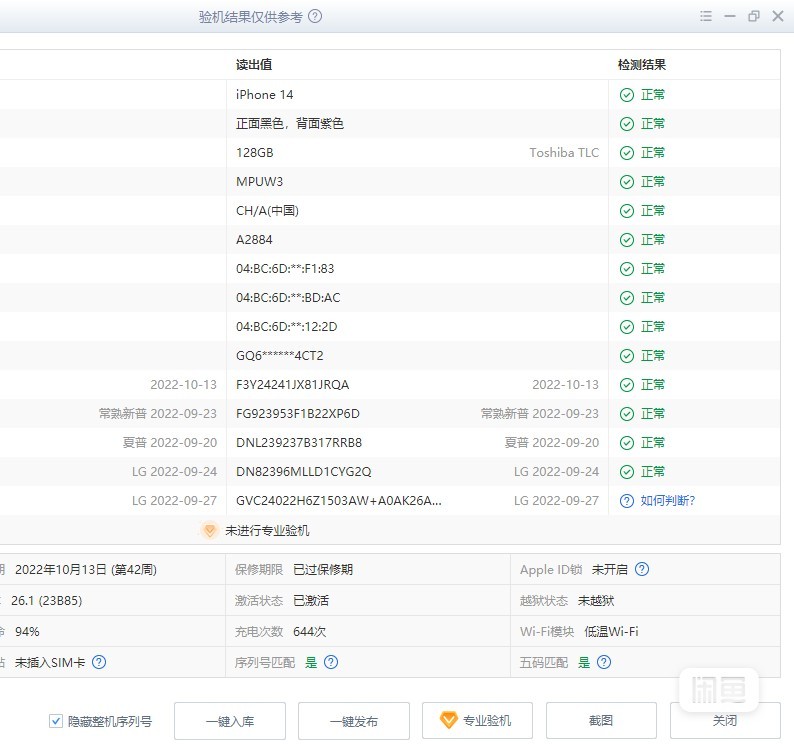Open the list menu icon in title bar
The width and height of the screenshot is (794, 756).
coord(706,16)
